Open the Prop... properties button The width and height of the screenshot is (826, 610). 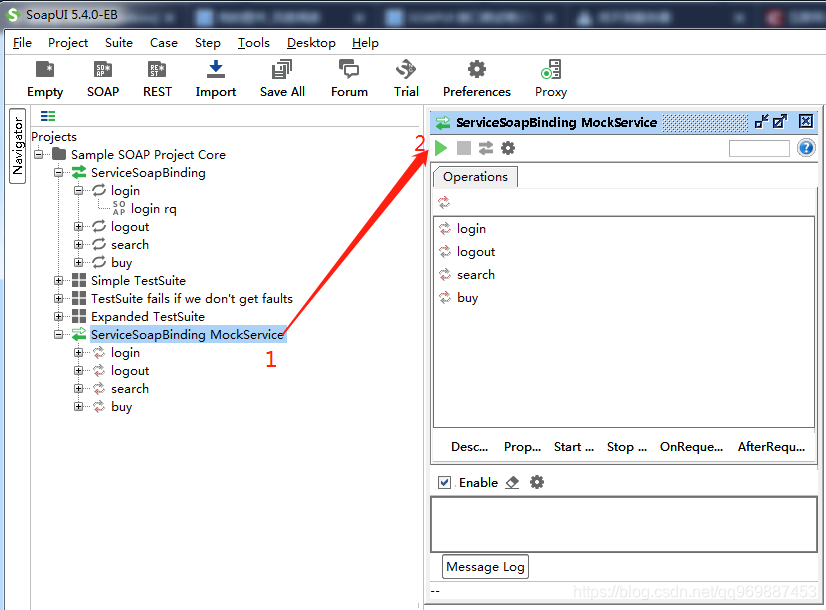(x=522, y=447)
